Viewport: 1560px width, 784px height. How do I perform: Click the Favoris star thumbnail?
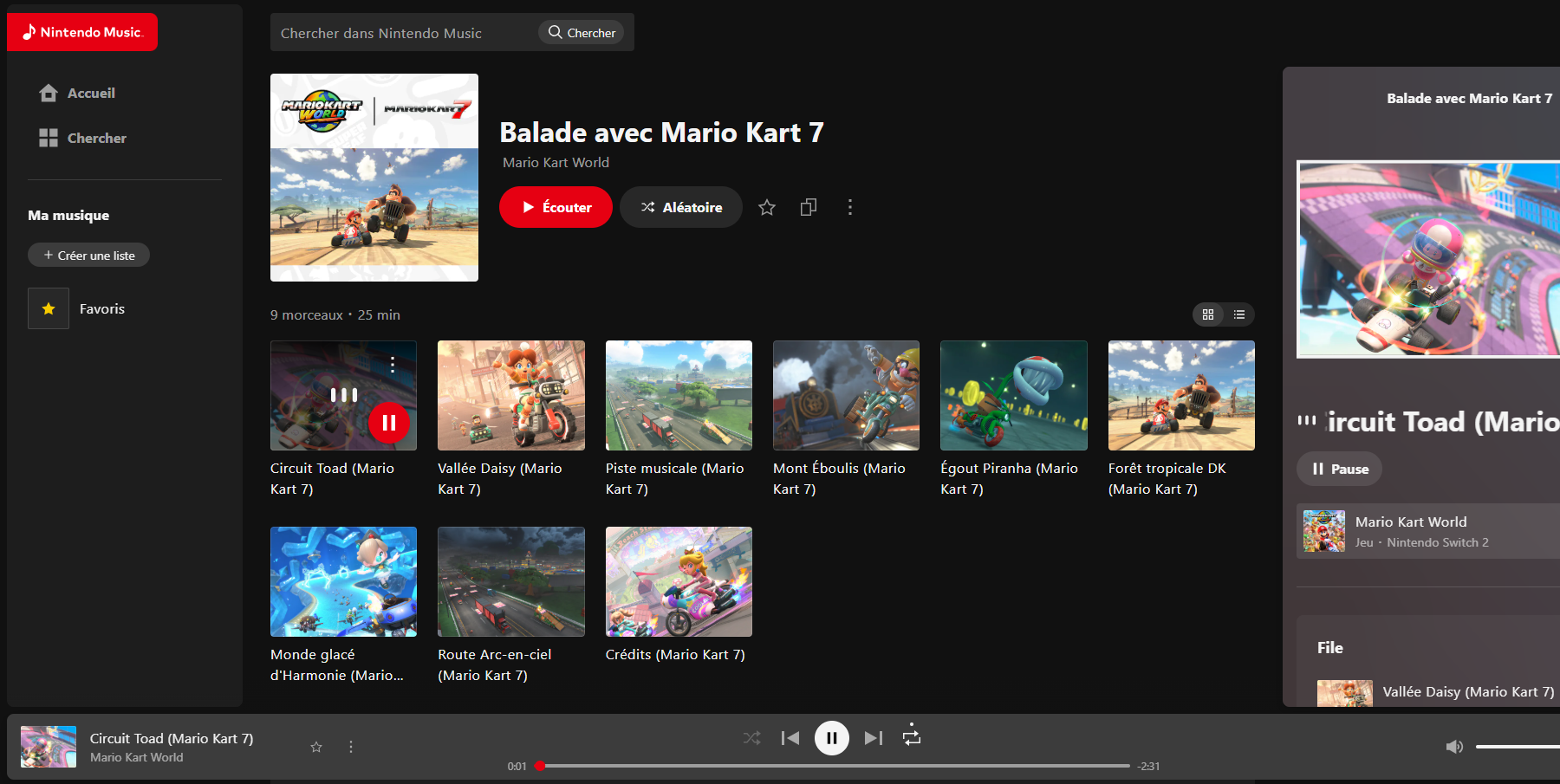49,308
